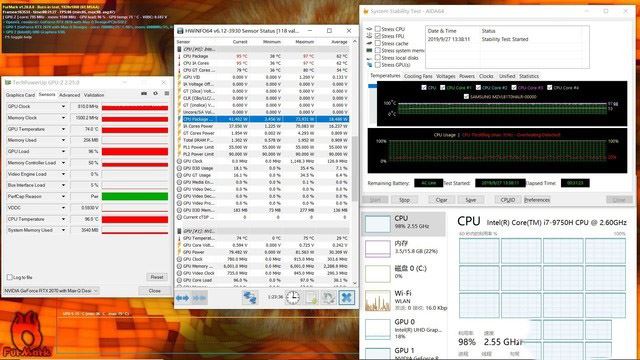This screenshot has height=360, width=640.
Task: Click GPU Power lightning icon in HWiNFO
Action: (179, 252)
